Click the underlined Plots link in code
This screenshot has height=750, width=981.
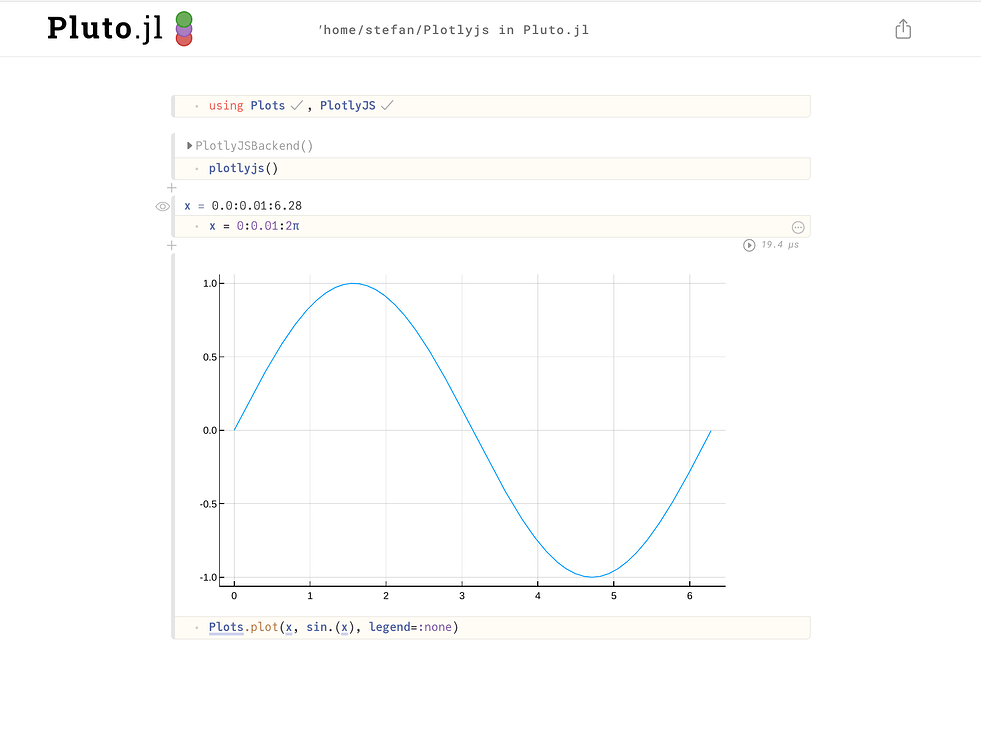[226, 627]
